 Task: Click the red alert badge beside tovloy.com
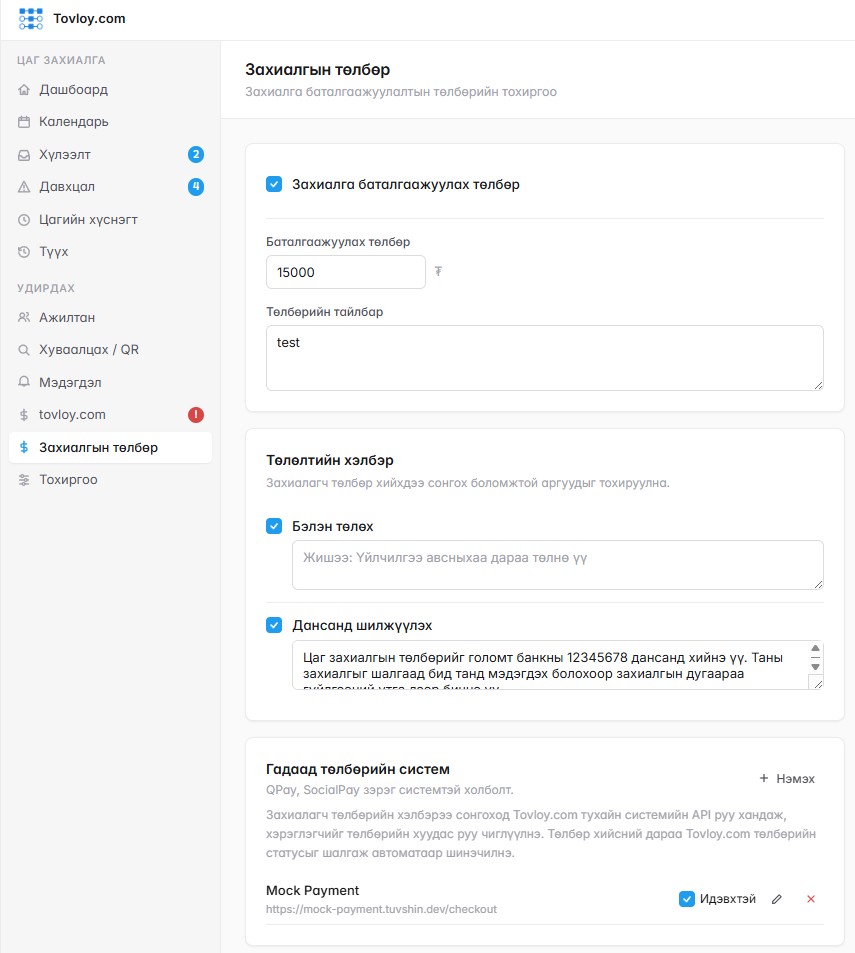196,415
